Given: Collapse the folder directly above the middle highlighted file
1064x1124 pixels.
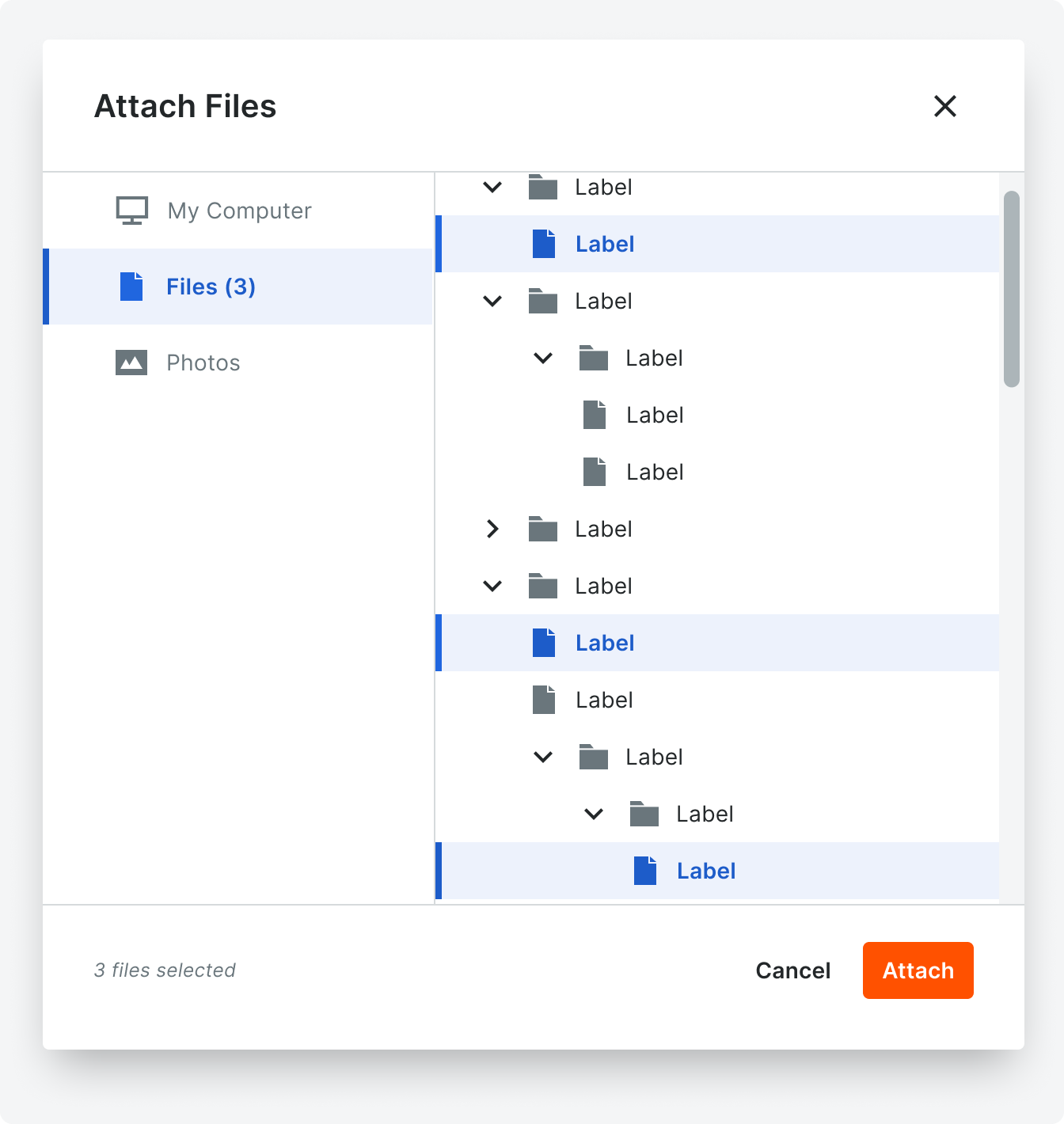Looking at the screenshot, I should [x=492, y=587].
